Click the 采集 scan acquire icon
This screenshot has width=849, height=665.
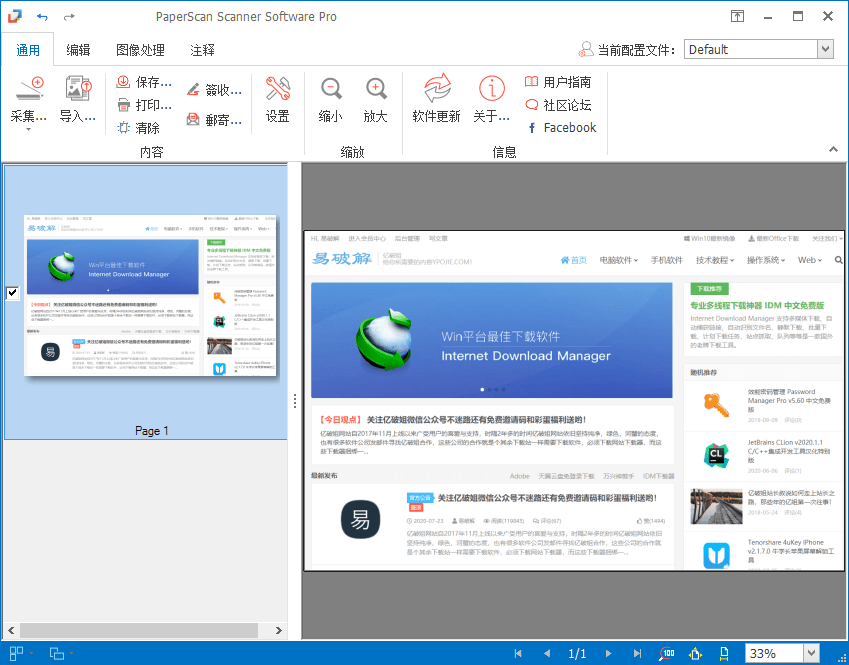click(29, 90)
